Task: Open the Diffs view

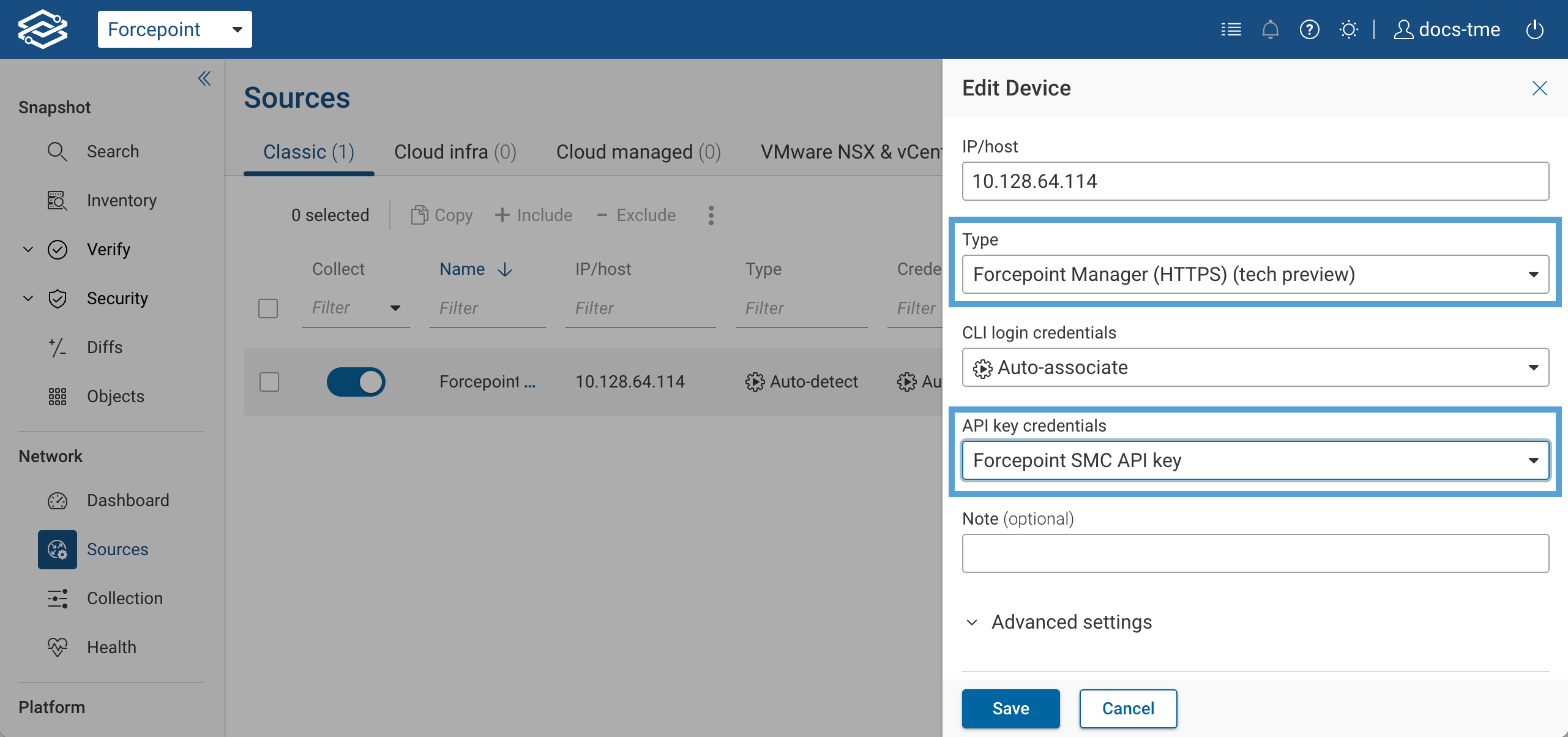Action: click(104, 347)
